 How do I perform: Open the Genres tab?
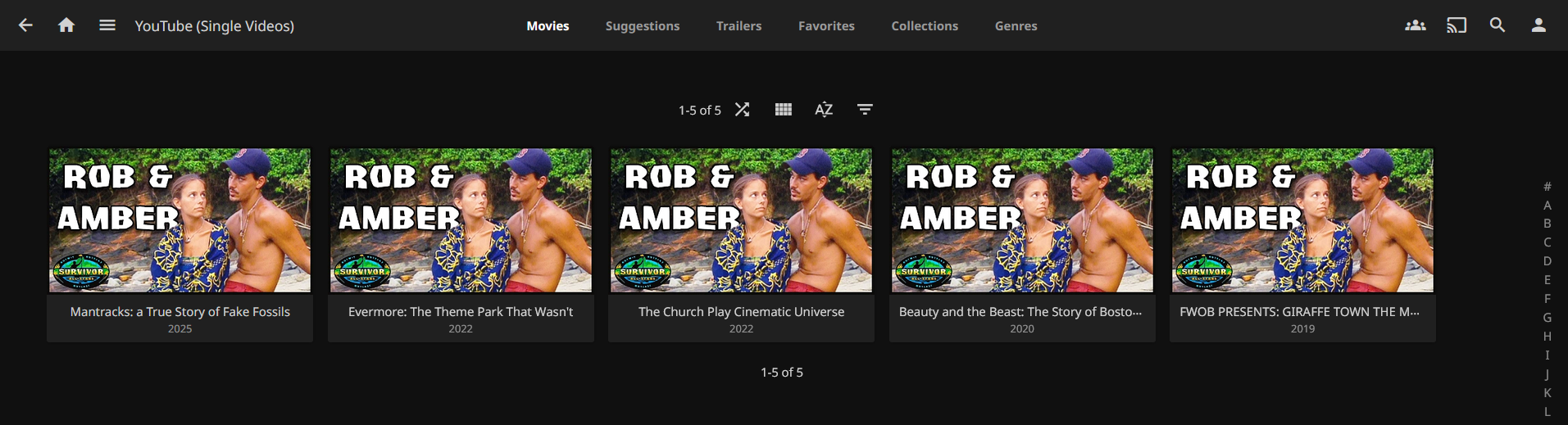pos(1016,26)
